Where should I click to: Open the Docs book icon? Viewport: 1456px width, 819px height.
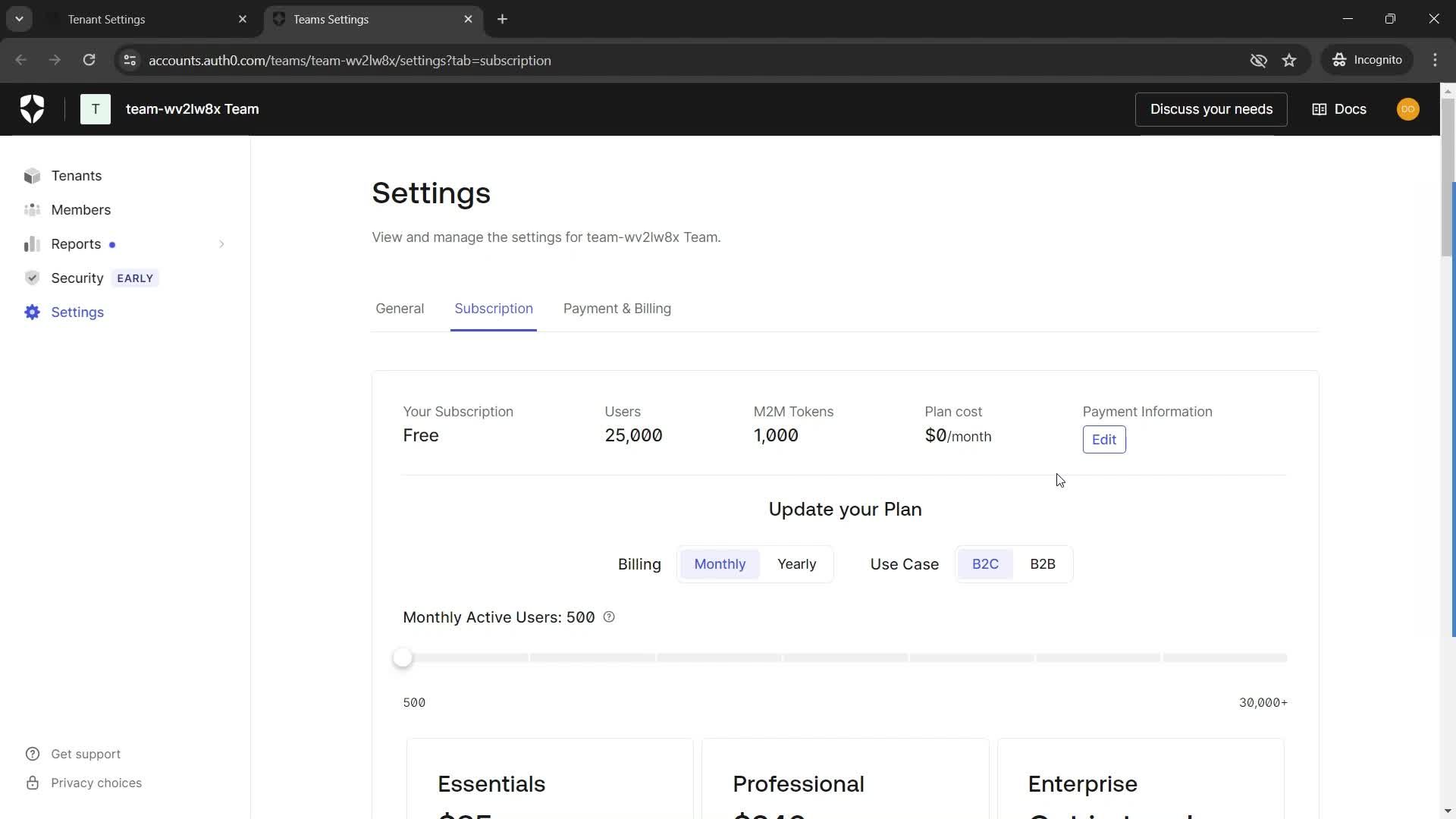point(1319,109)
